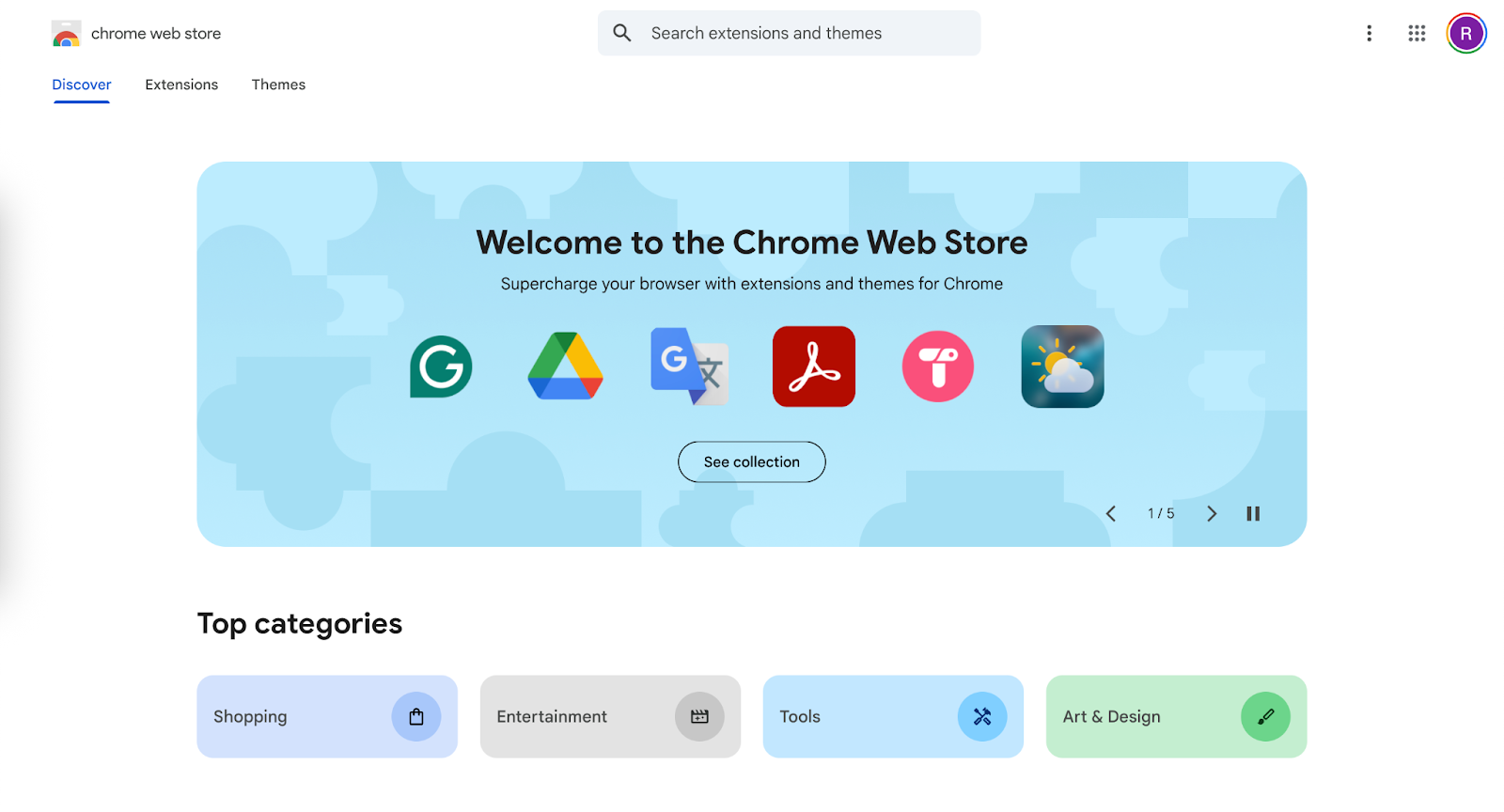Open the account profile avatar
1504x812 pixels.
click(1466, 34)
